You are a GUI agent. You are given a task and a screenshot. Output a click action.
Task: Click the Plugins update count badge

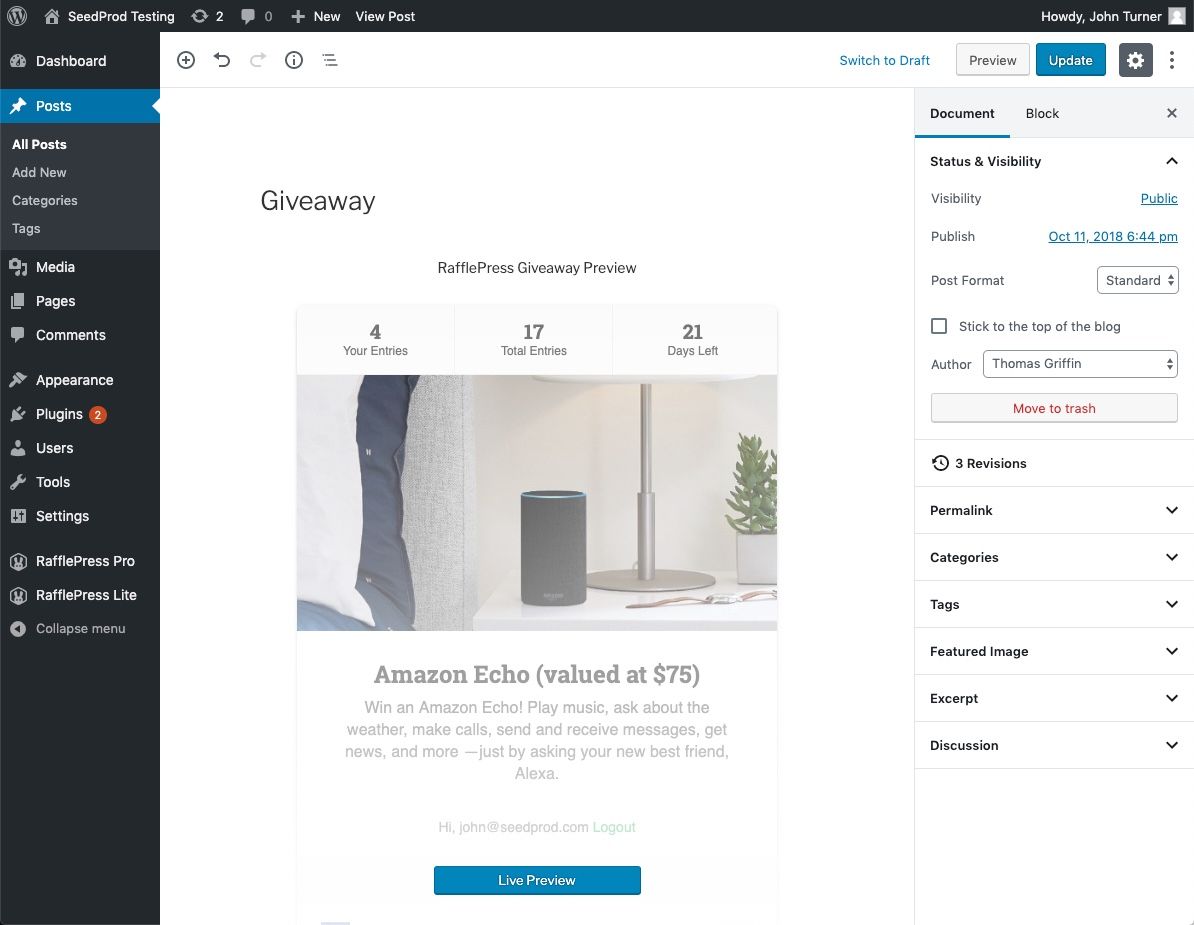point(97,415)
